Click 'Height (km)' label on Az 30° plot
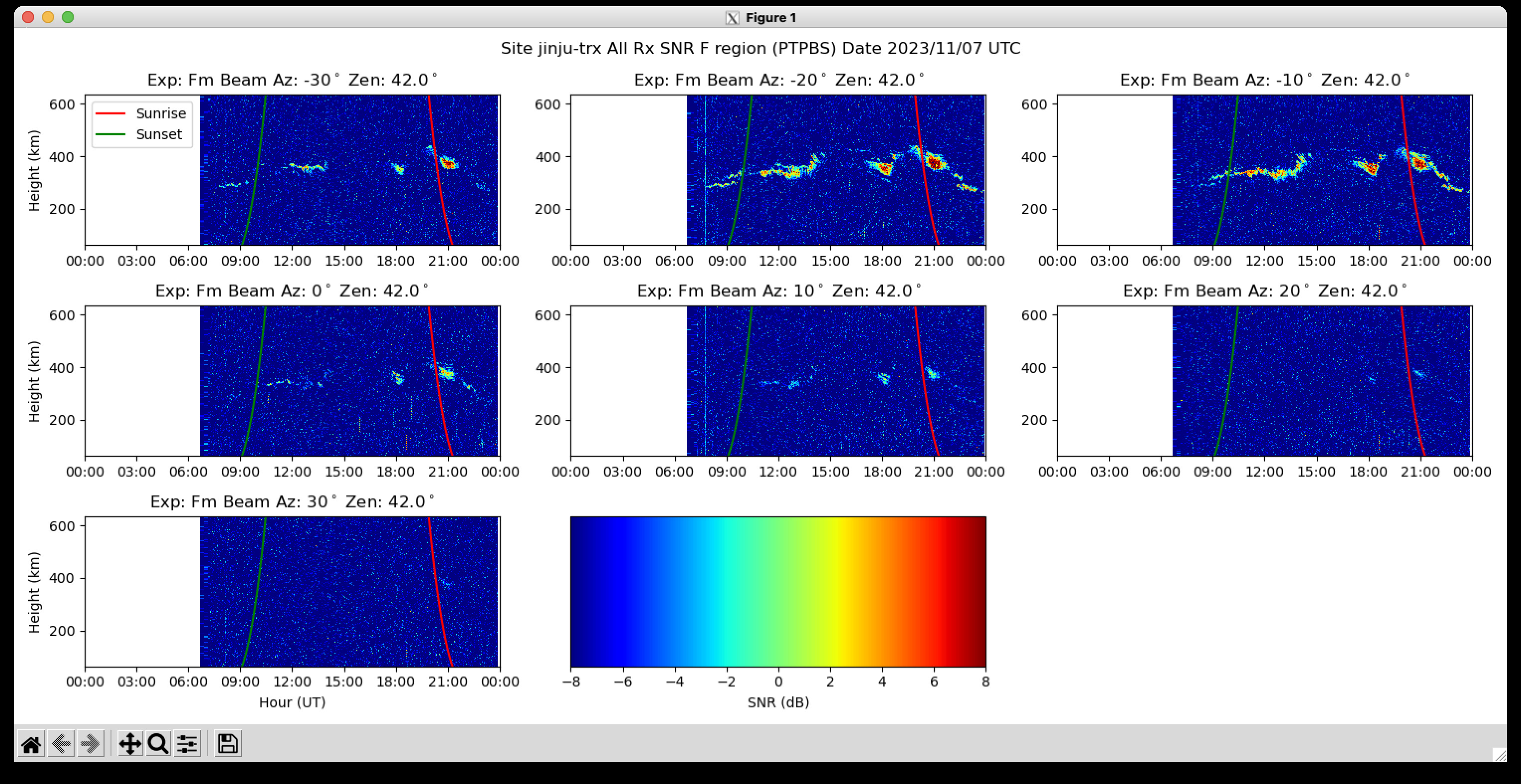Viewport: 1521px width, 784px height. point(34,592)
